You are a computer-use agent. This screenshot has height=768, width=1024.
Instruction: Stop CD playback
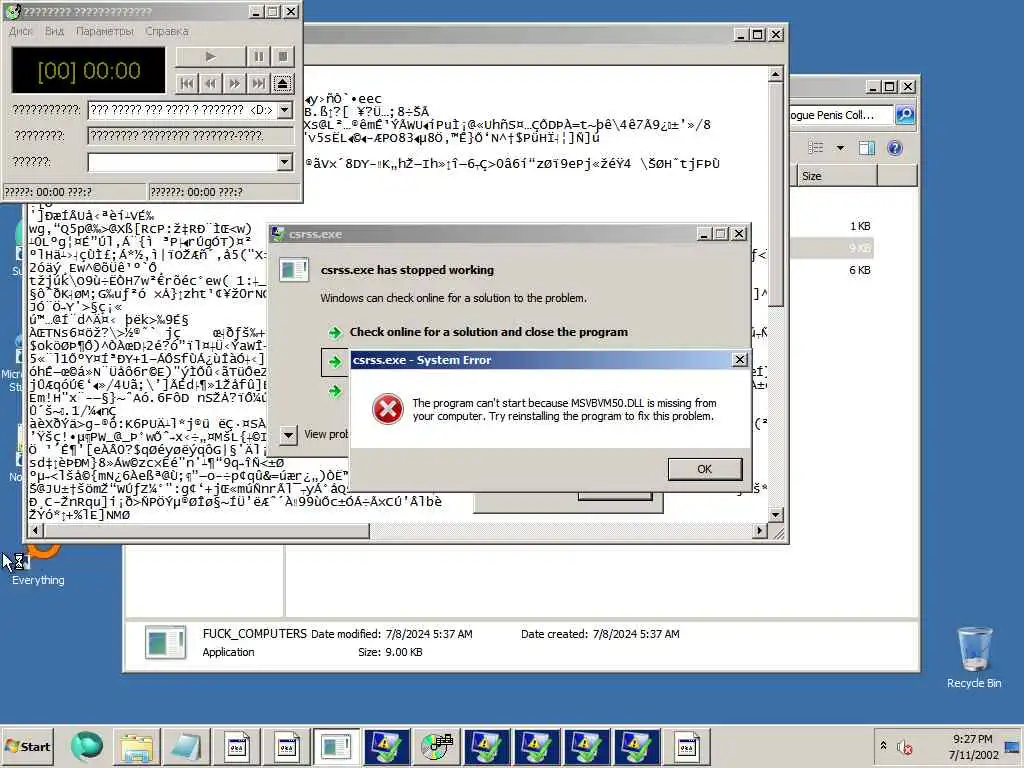pos(282,57)
